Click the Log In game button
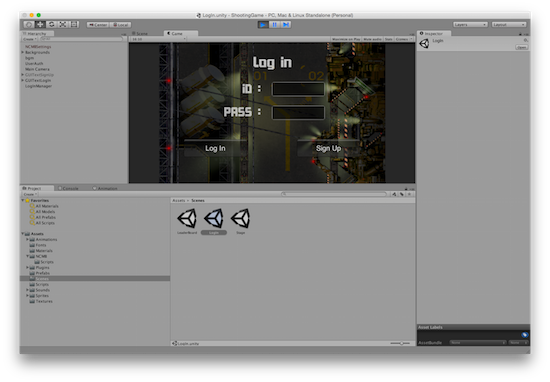The image size is (550, 382). [215, 148]
